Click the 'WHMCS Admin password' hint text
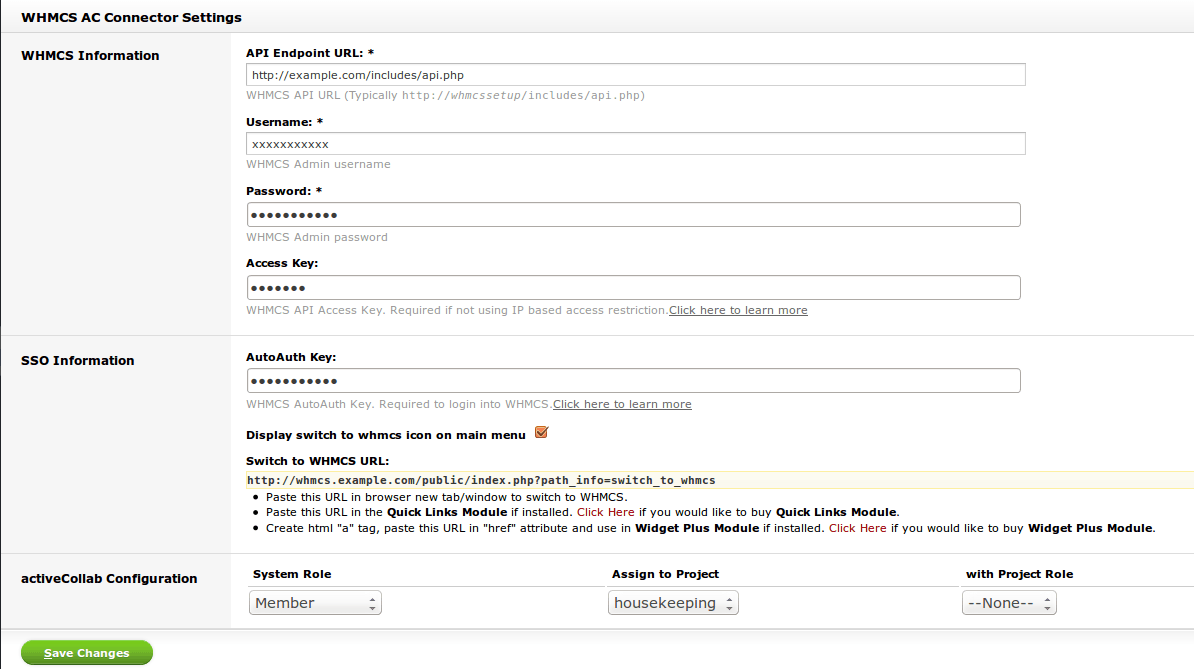Screen dimensions: 1194x669 pyautogui.click(x=317, y=237)
